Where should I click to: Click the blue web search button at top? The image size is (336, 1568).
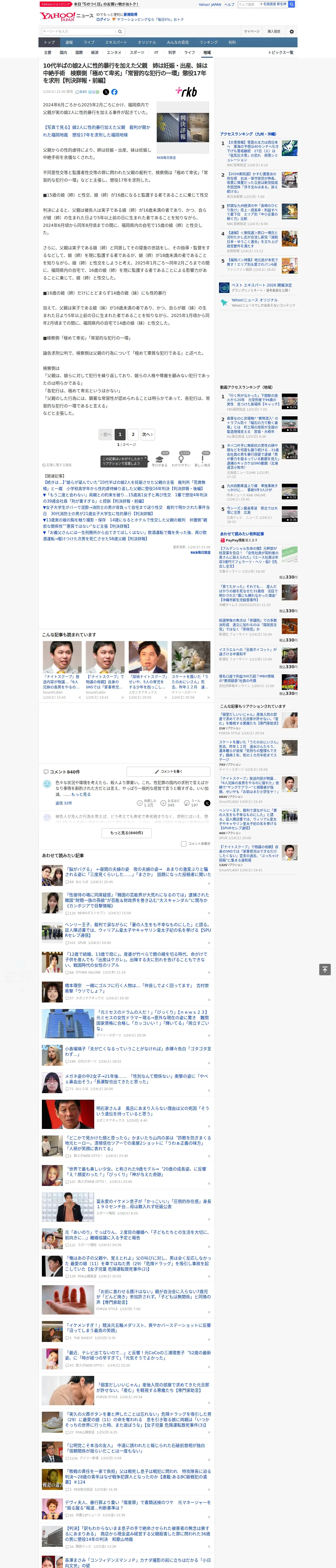tap(292, 4)
